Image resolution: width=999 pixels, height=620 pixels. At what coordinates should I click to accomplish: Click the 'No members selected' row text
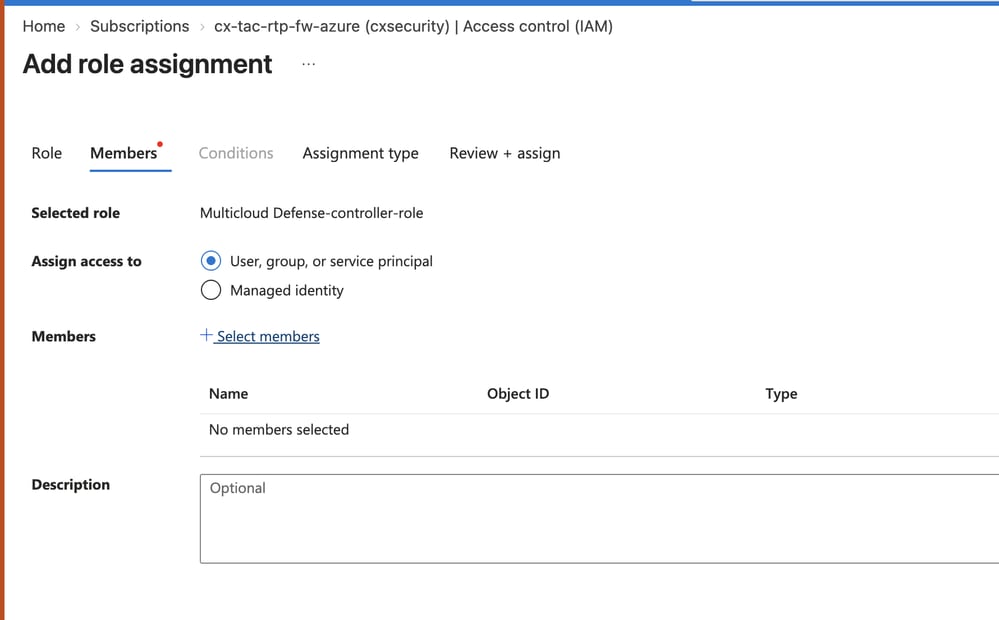tap(279, 429)
